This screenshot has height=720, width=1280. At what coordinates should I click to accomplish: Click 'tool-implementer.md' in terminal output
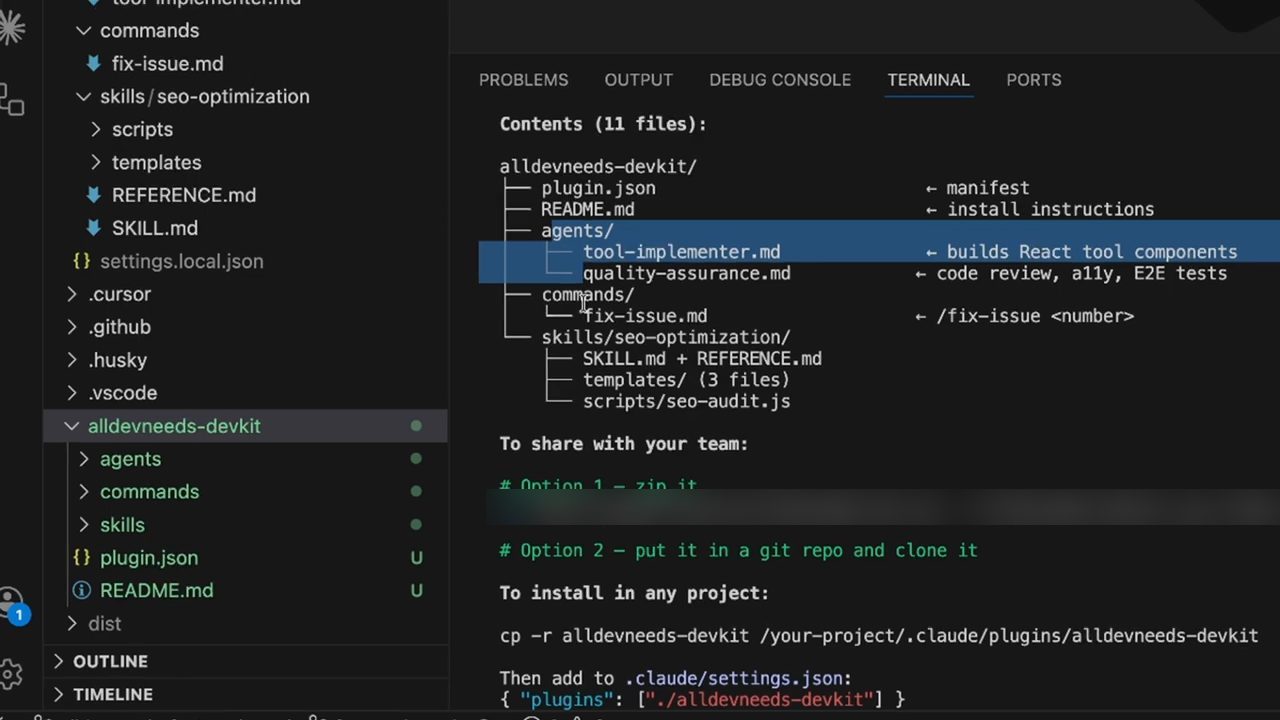pyautogui.click(x=682, y=252)
